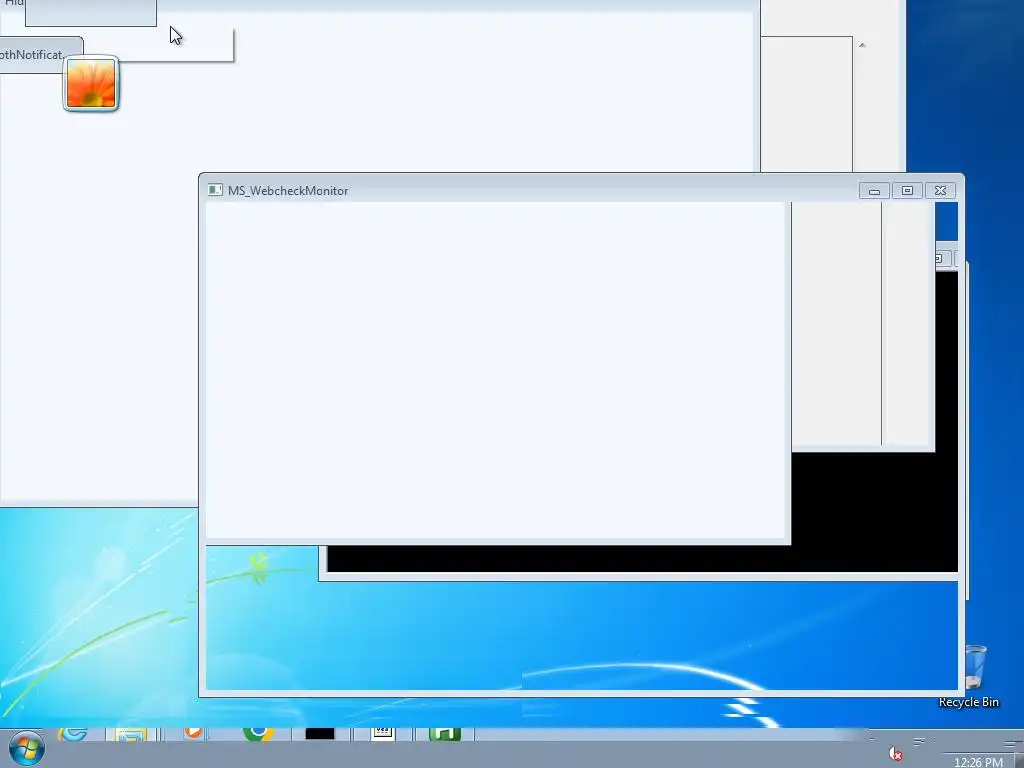Click the partially visible othNotificat window label
Image resolution: width=1024 pixels, height=768 pixels.
[31, 55]
